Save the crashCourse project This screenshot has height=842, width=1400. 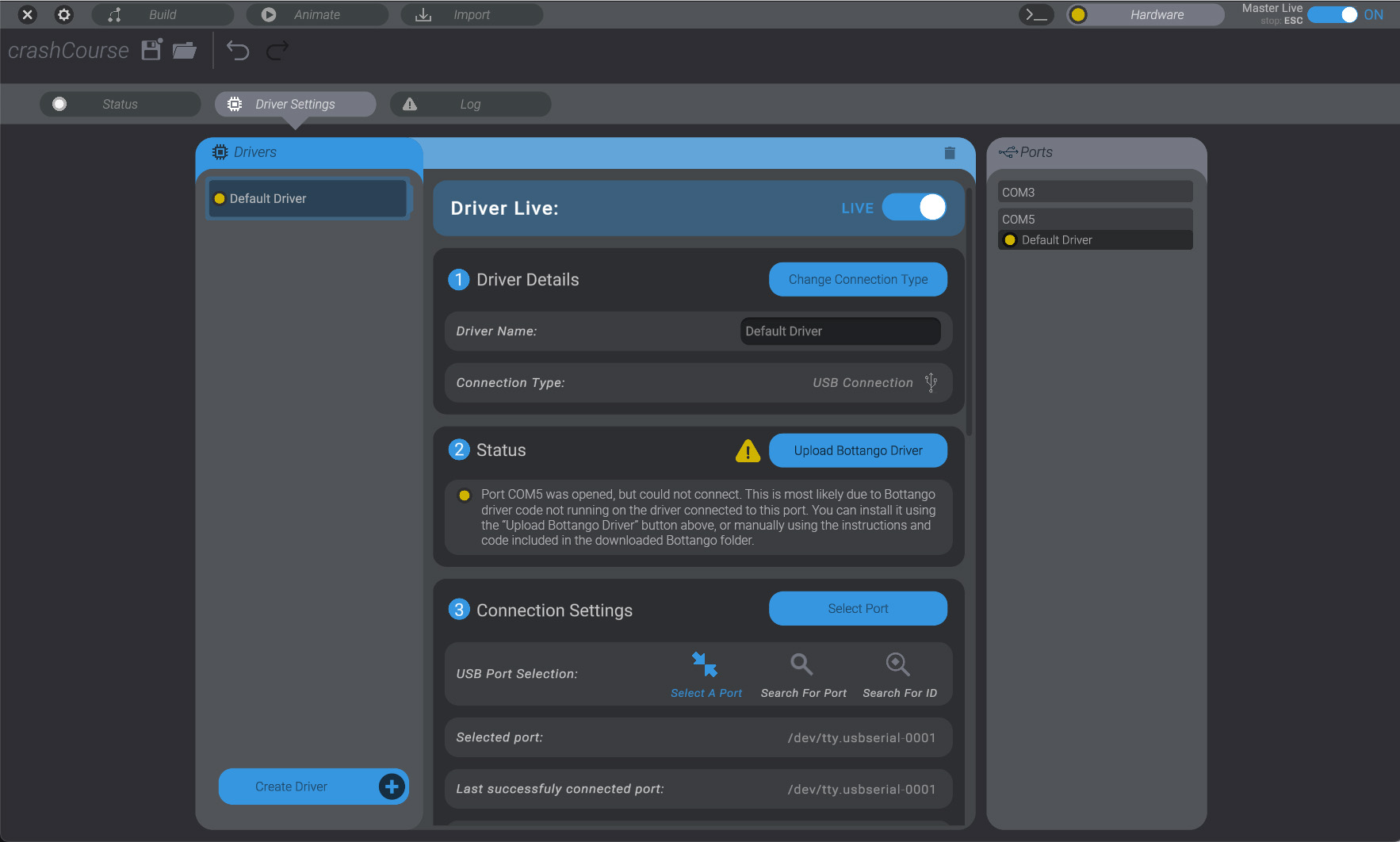(150, 50)
